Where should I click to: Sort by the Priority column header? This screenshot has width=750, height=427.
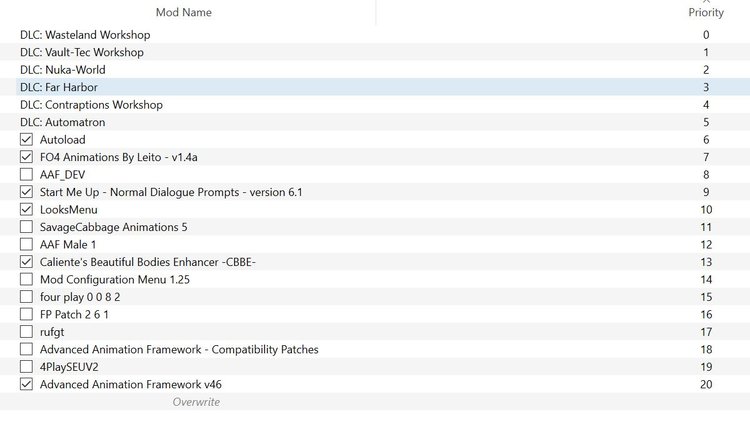[x=706, y=12]
